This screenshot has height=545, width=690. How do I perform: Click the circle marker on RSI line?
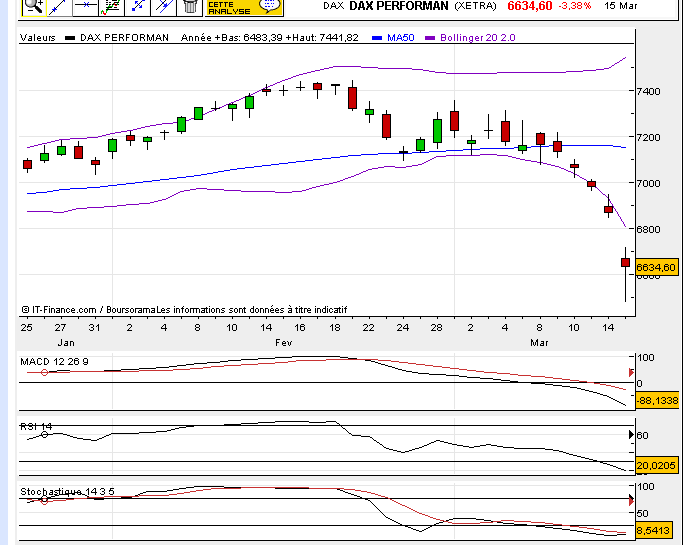coord(44,435)
